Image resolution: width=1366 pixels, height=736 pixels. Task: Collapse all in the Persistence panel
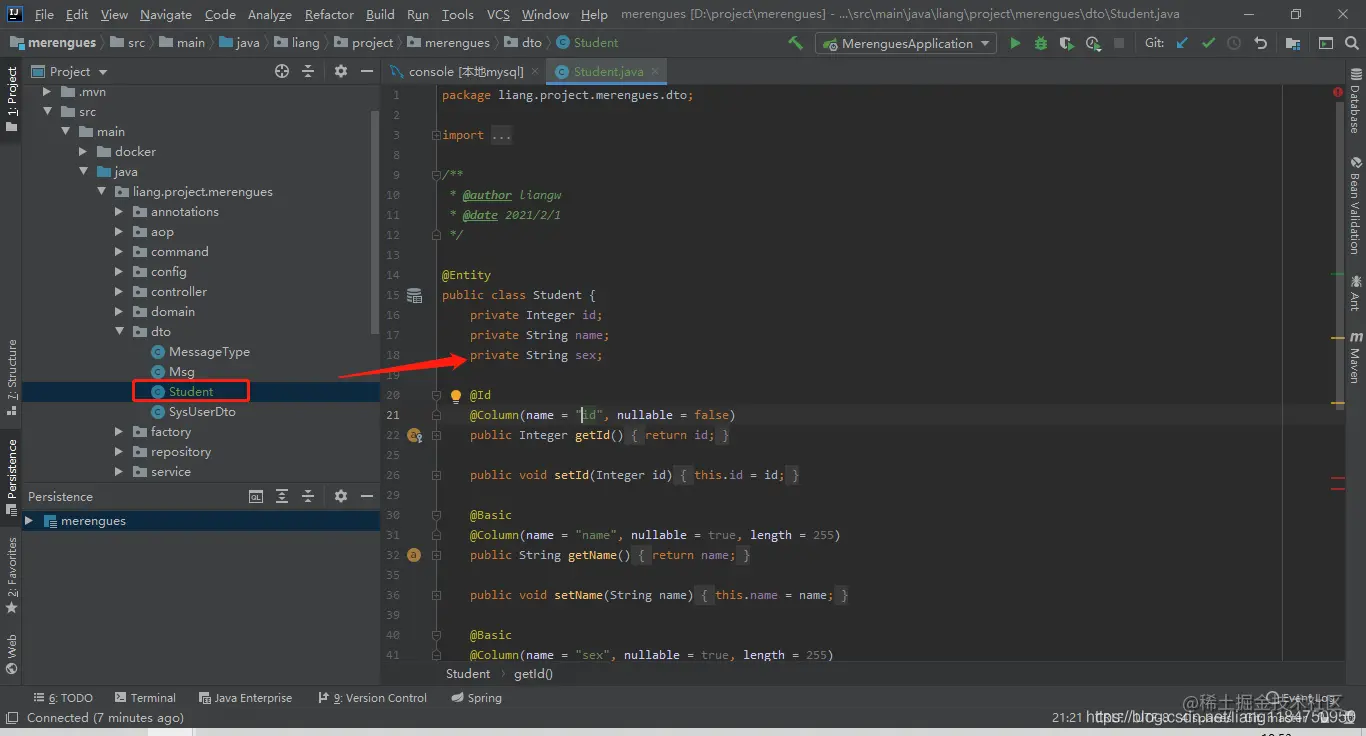click(308, 496)
